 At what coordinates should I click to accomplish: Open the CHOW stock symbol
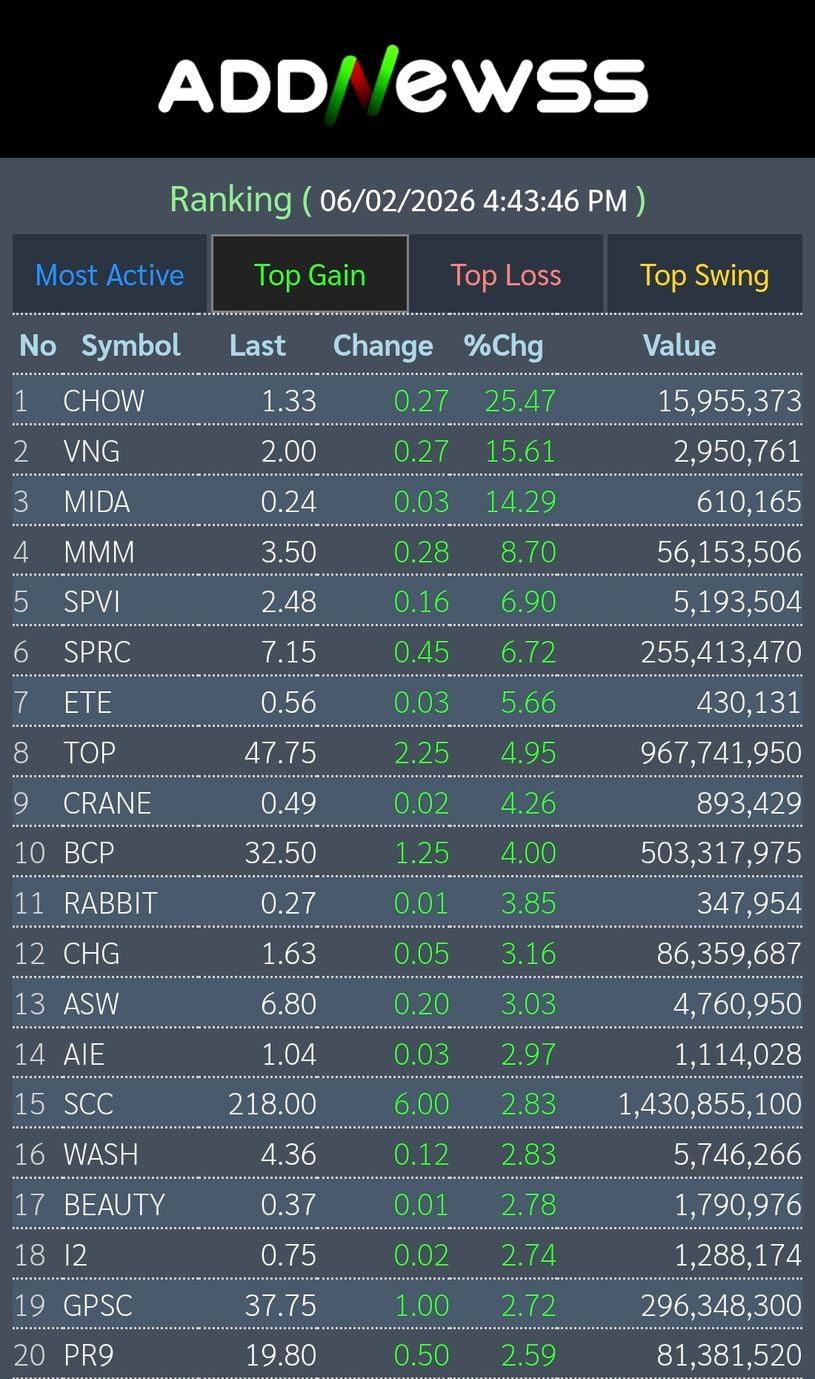(x=104, y=401)
